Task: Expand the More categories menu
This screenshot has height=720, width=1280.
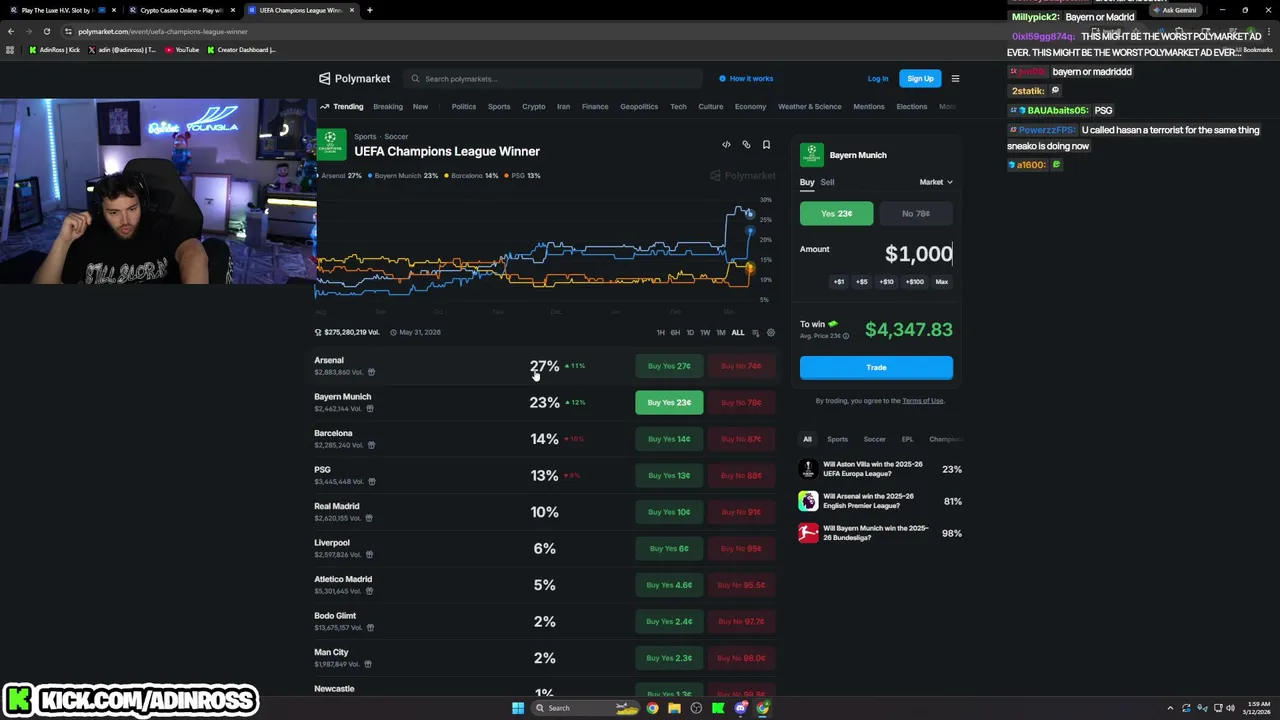Action: click(948, 106)
